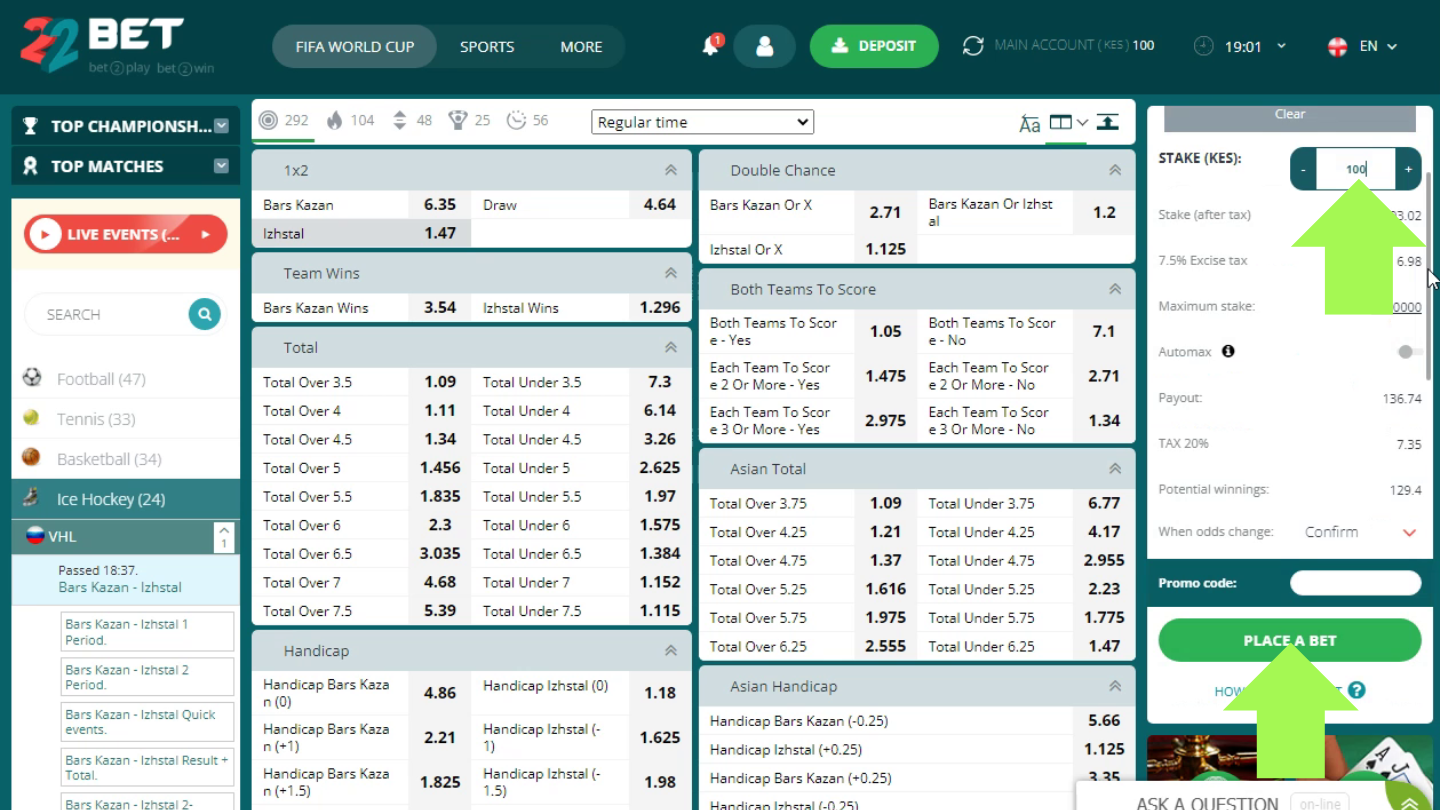The image size is (1440, 810).
Task: Open the Sports menu
Action: pyautogui.click(x=487, y=46)
